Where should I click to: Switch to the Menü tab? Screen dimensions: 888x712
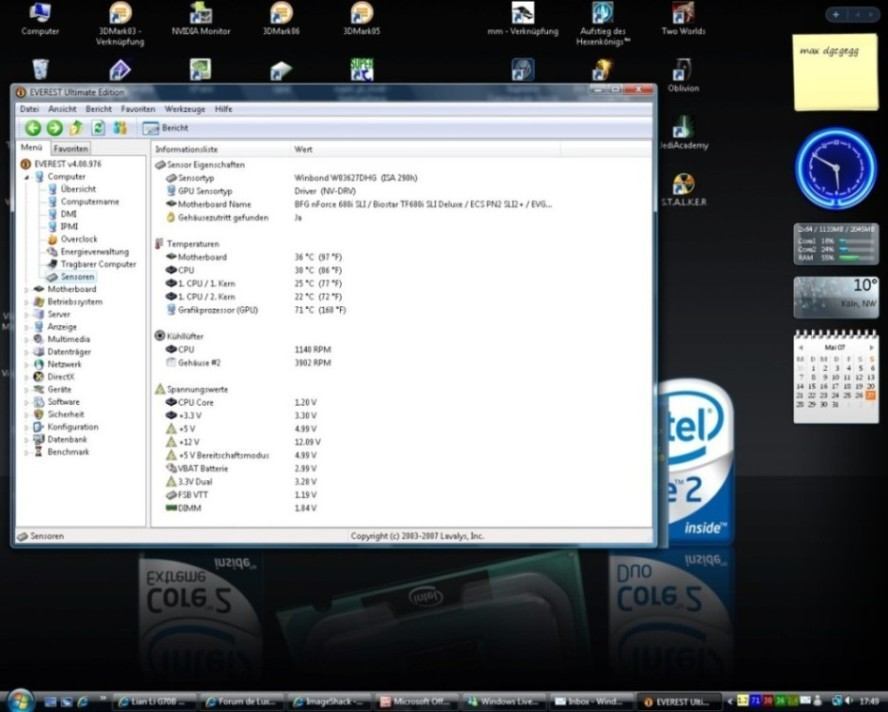click(32, 147)
